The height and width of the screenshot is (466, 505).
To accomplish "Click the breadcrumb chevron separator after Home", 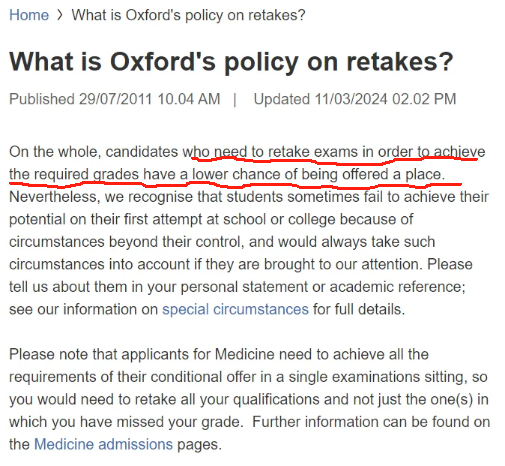I will (60, 15).
